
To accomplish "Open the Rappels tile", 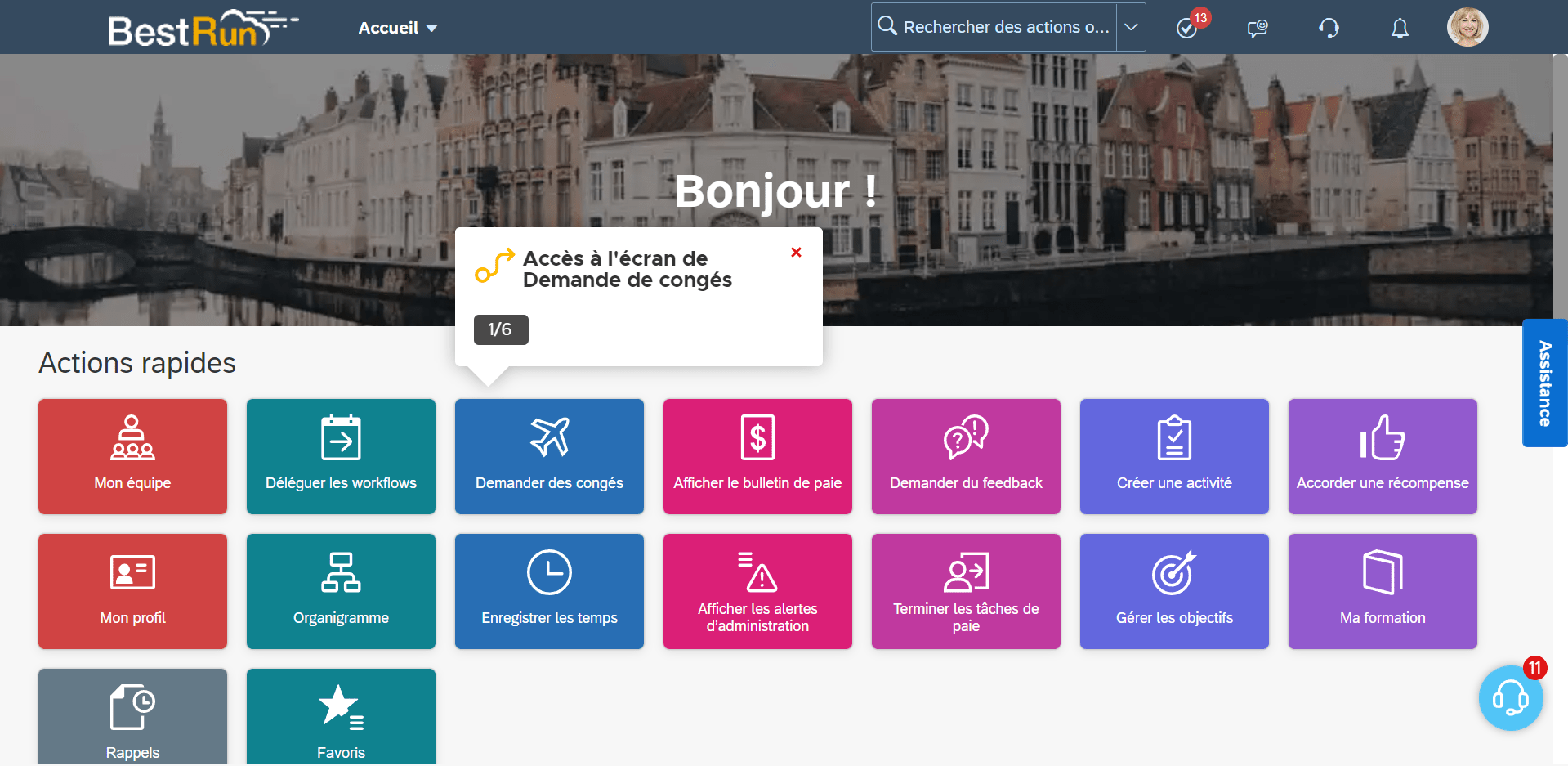I will click(x=132, y=717).
